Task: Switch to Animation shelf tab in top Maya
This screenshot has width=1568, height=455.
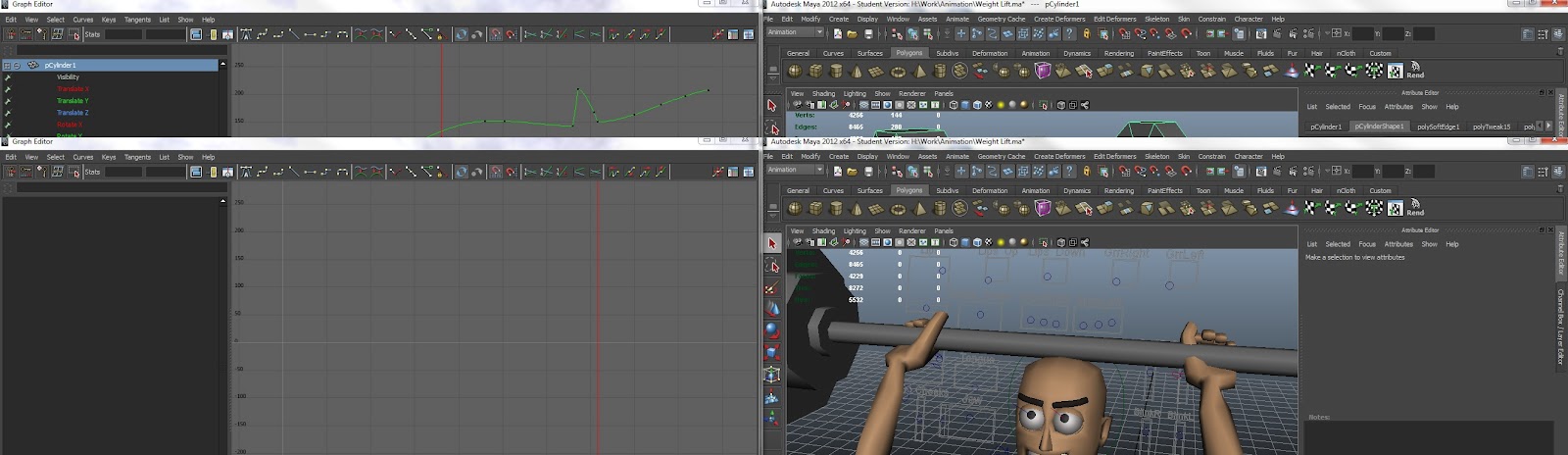Action: (x=1036, y=54)
